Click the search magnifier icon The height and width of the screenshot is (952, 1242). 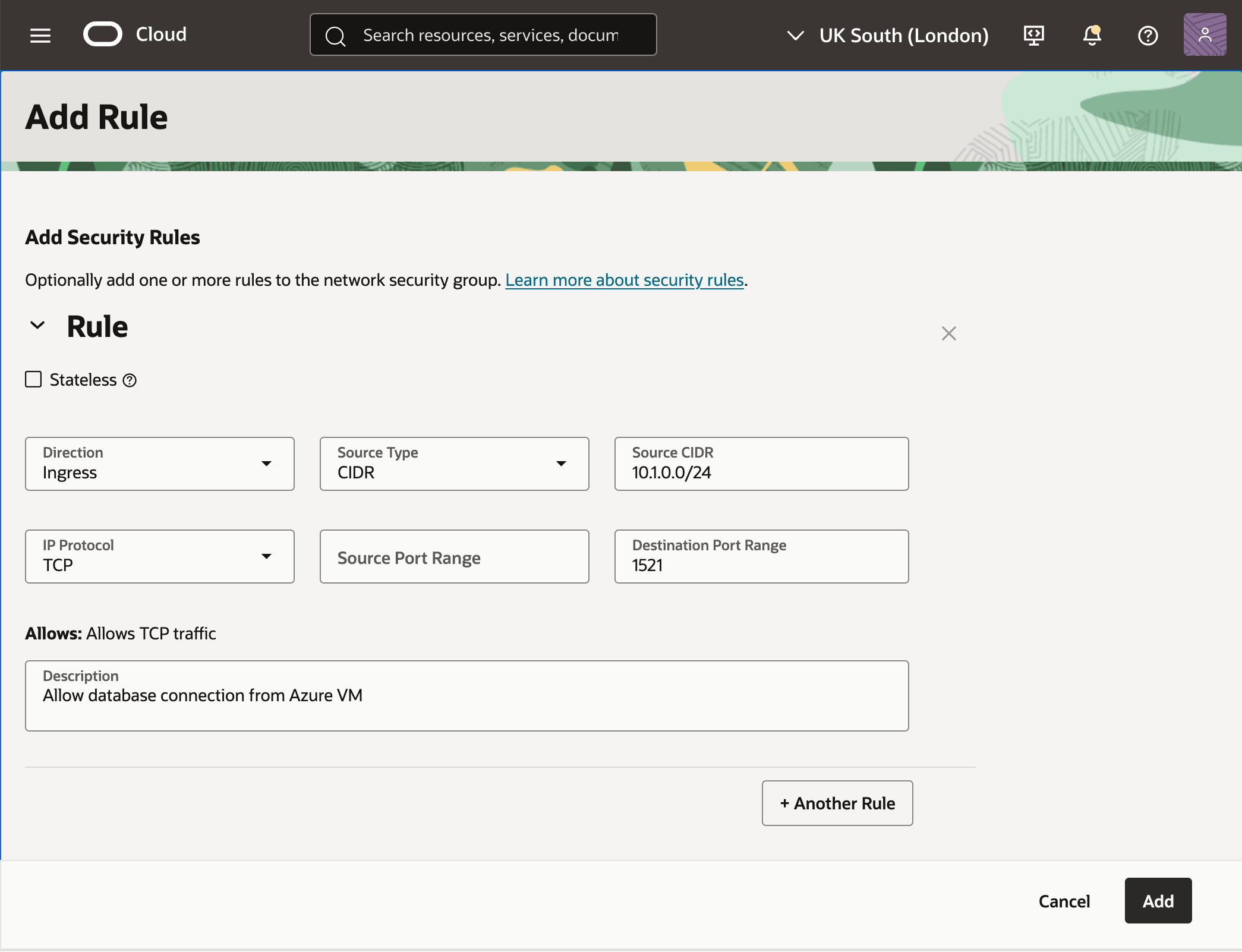click(x=336, y=36)
